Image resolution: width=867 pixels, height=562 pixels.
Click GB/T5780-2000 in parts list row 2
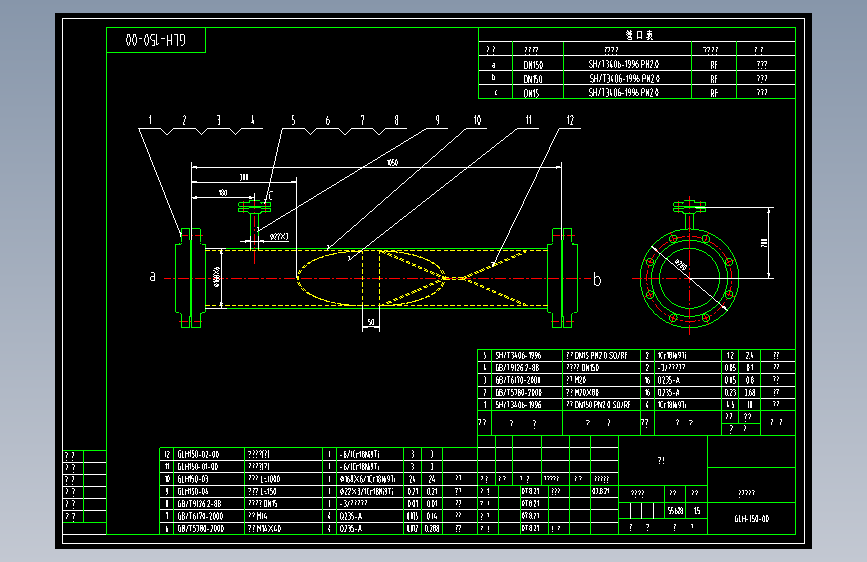tap(518, 392)
